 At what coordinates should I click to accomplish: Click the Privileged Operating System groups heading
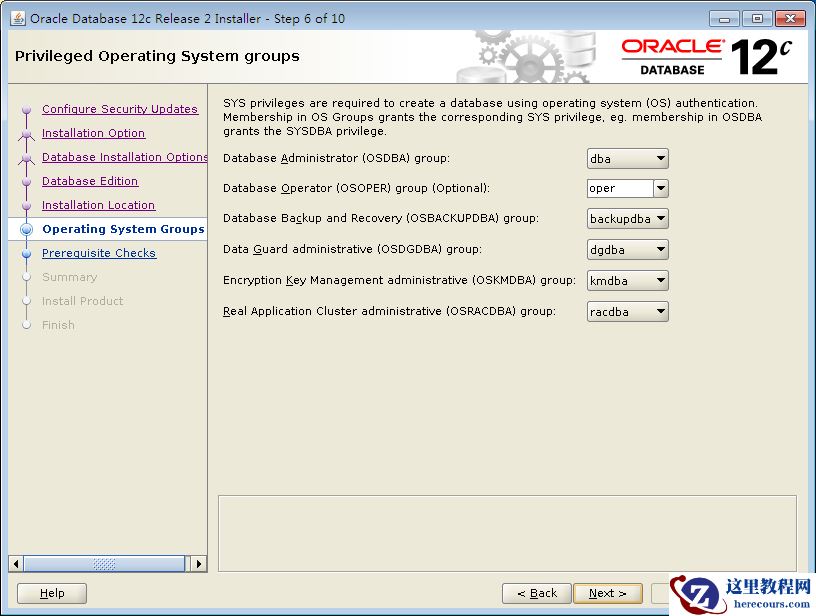(x=157, y=56)
